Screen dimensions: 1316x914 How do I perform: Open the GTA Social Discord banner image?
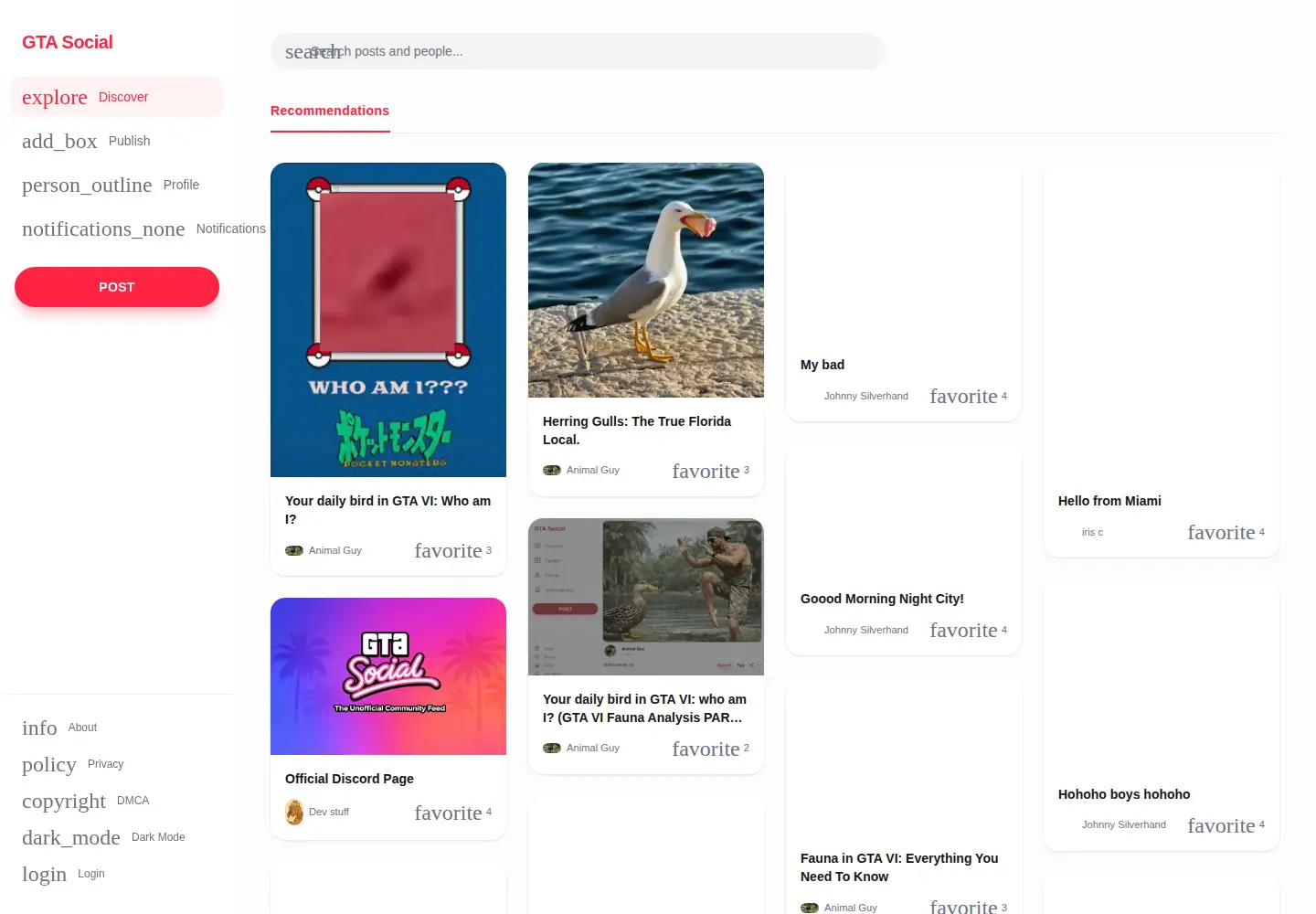click(388, 676)
